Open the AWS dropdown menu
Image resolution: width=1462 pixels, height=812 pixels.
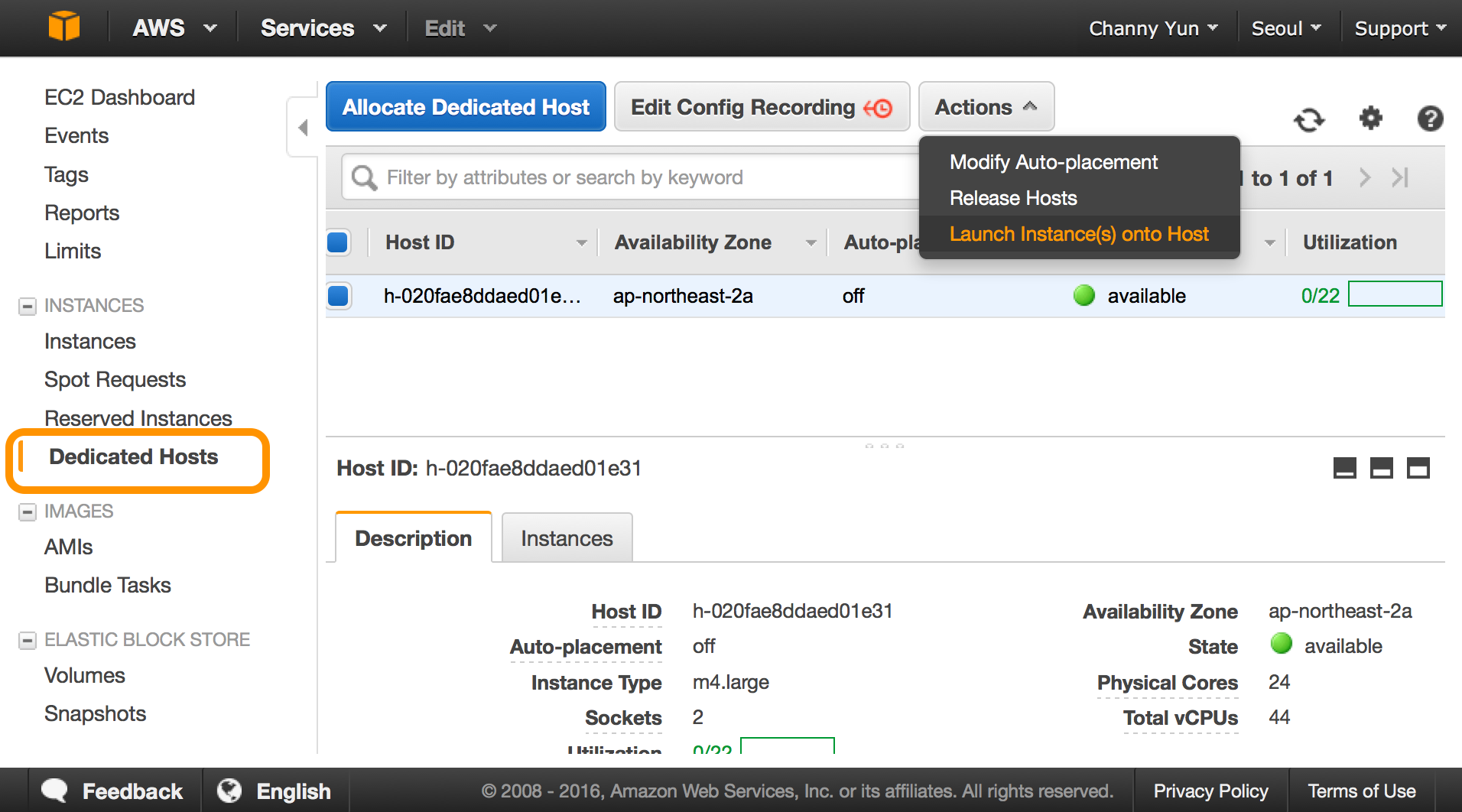(x=174, y=28)
